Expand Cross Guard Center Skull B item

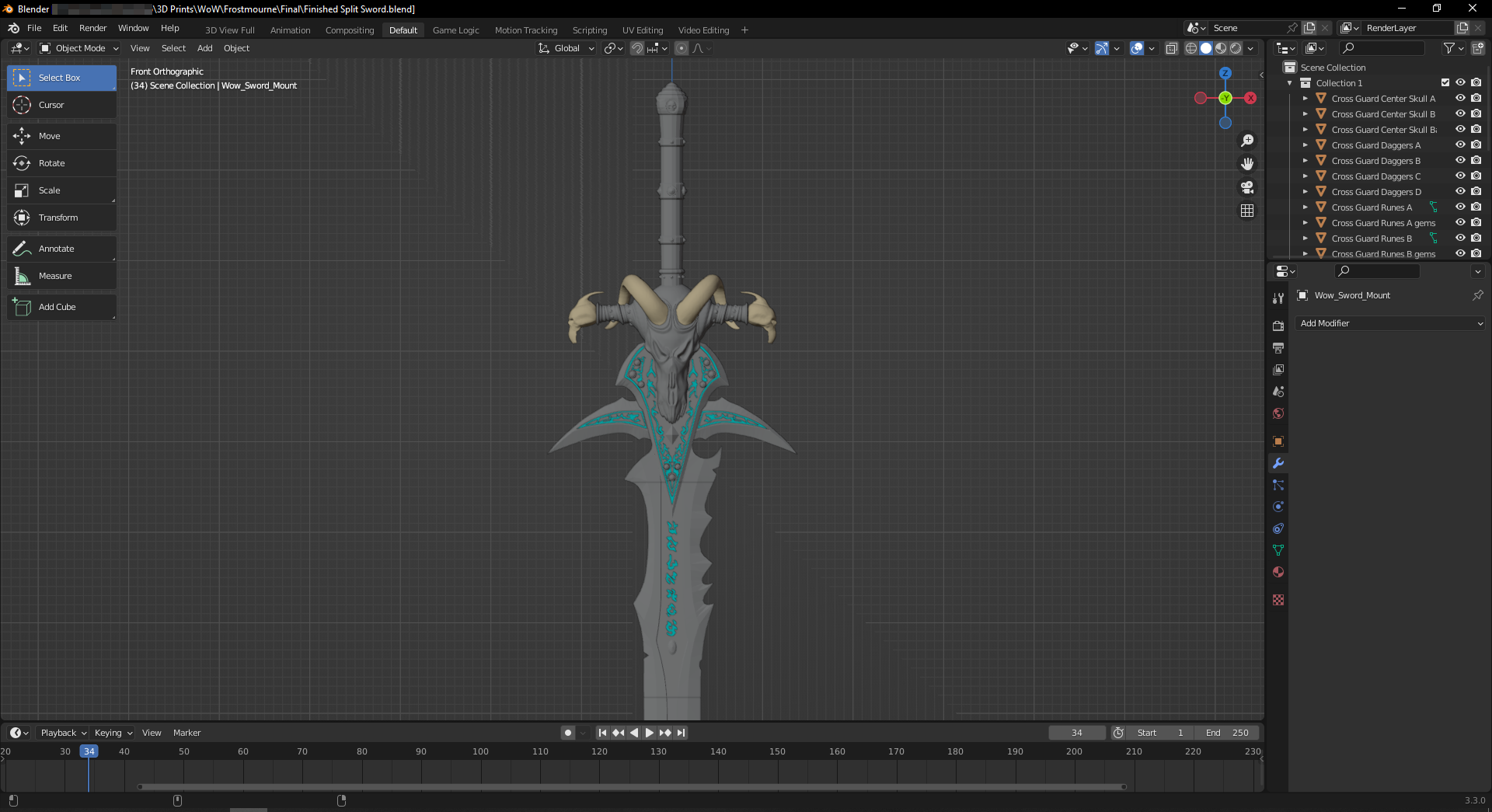(1305, 114)
